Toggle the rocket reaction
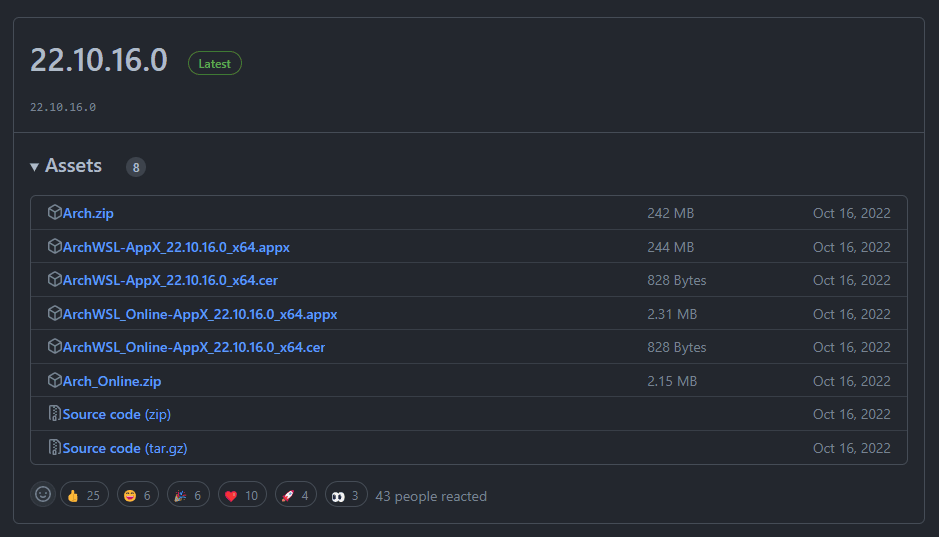This screenshot has width=939, height=537. click(x=295, y=495)
